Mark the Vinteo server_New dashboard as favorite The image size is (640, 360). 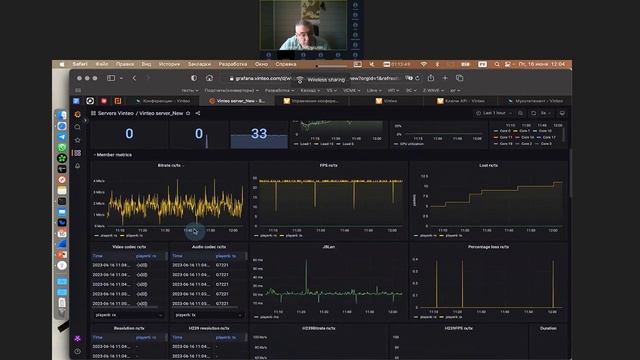point(188,113)
